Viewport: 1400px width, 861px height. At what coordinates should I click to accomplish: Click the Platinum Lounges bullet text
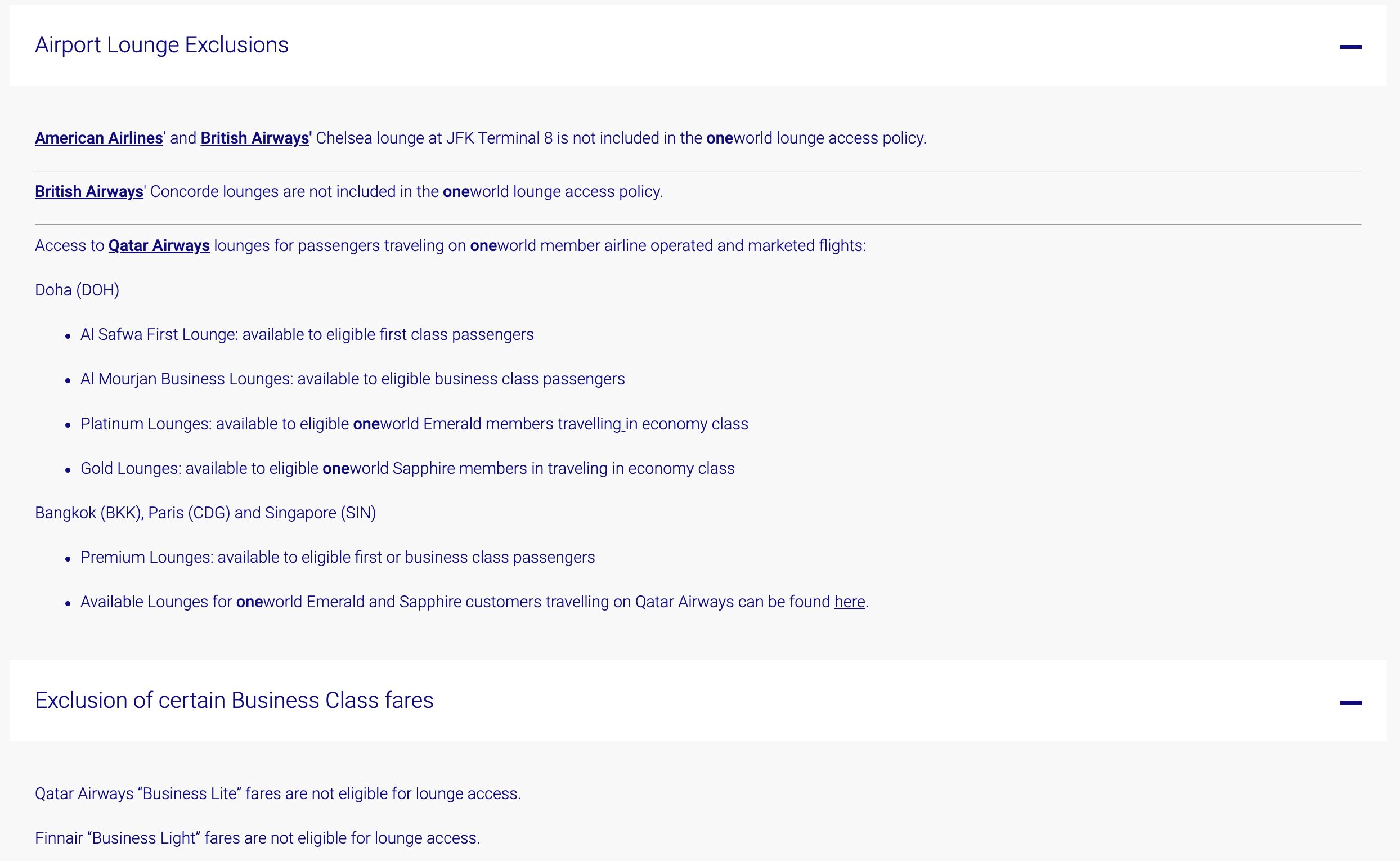click(x=414, y=424)
